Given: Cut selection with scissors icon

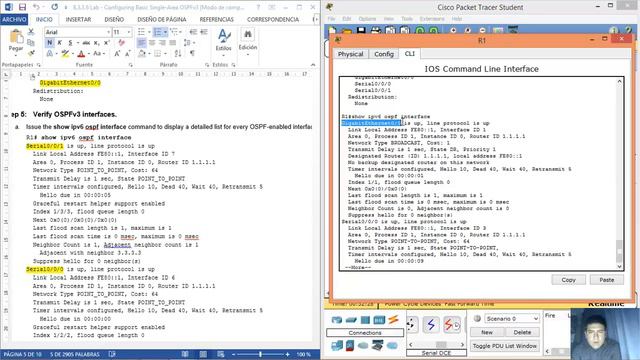Looking at the screenshot, I should point(31,32).
